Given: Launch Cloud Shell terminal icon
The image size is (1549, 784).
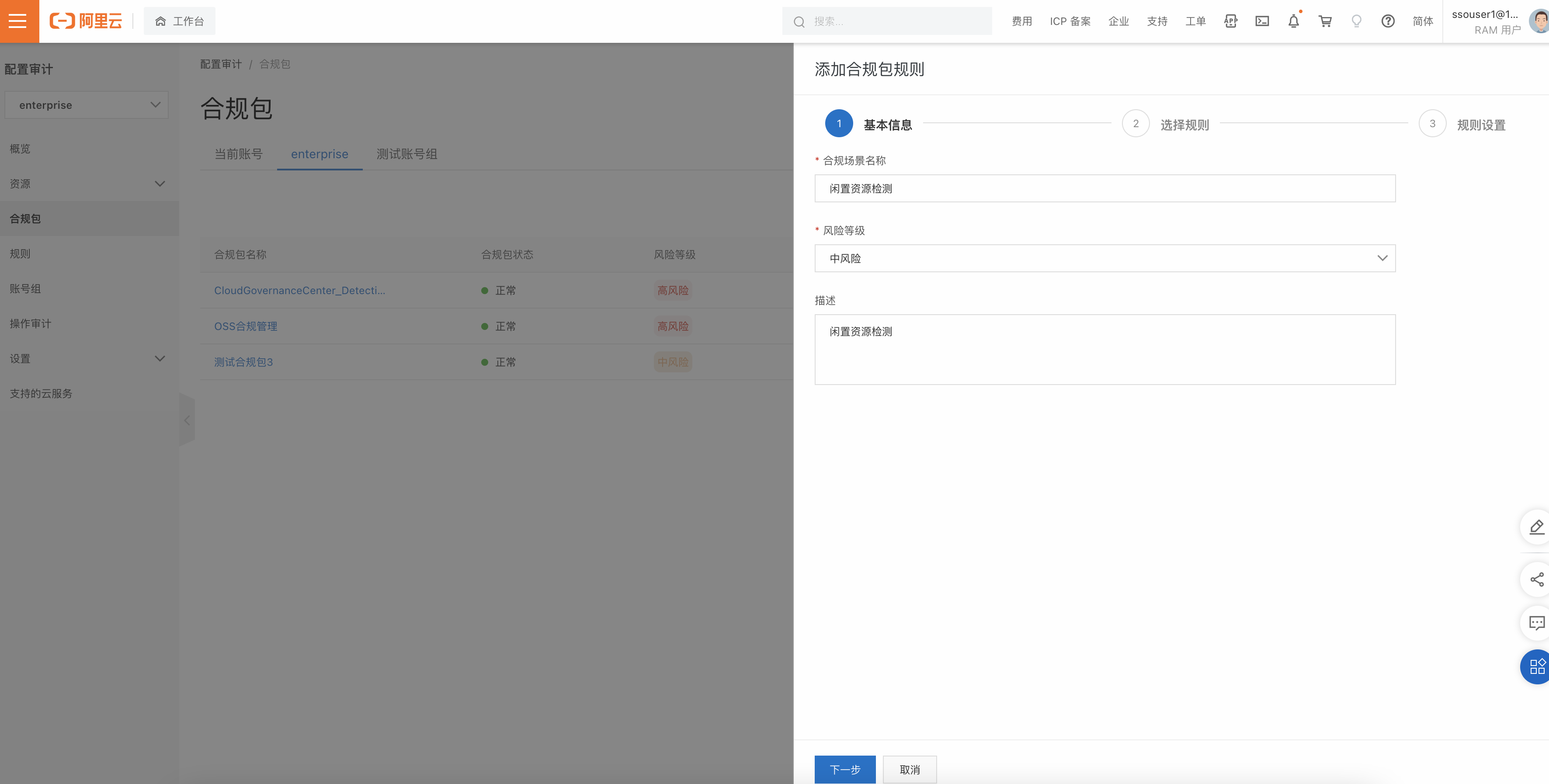Looking at the screenshot, I should click(x=1262, y=21).
